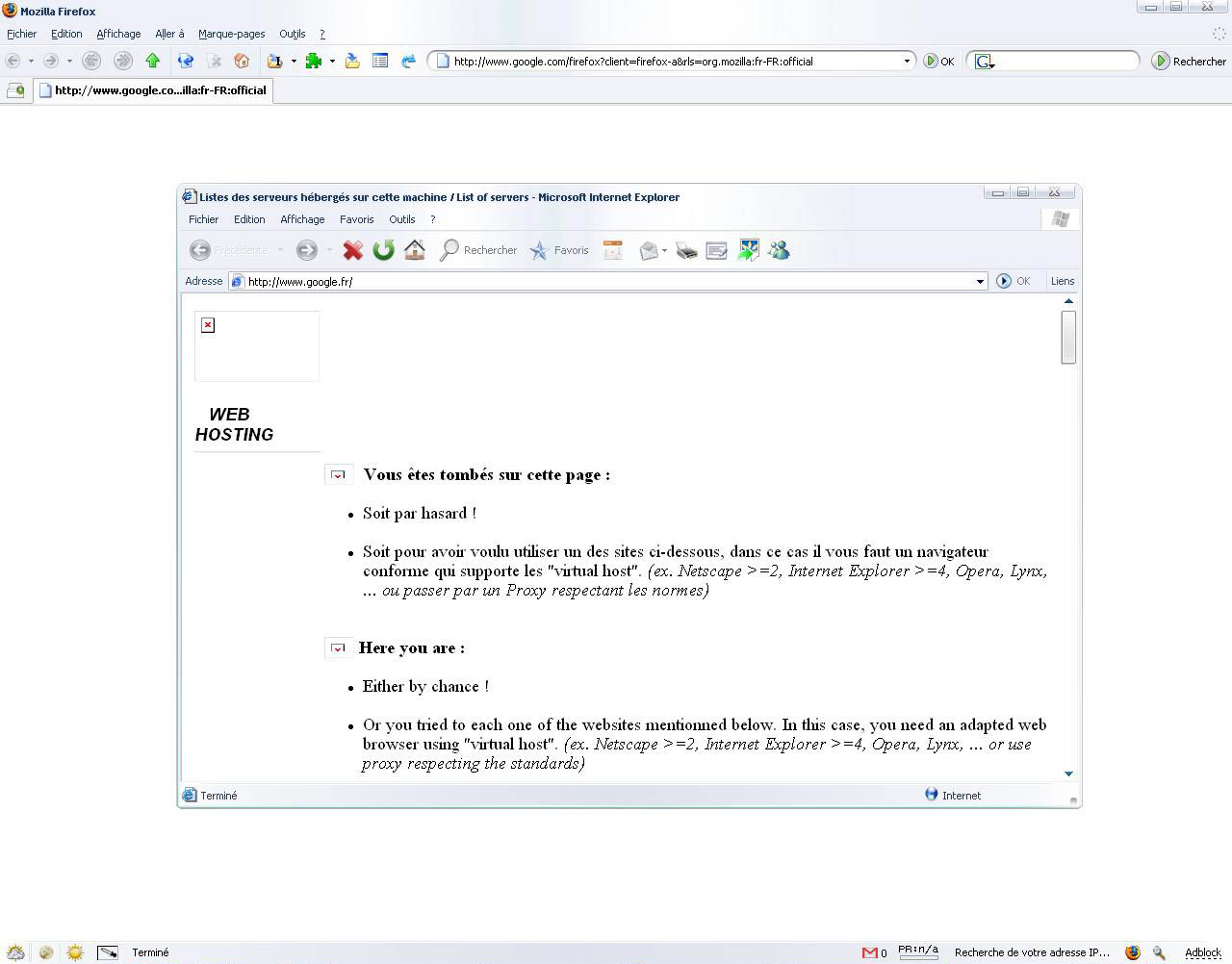
Task: Click the PR:n/a PageRank indicator
Action: click(917, 951)
